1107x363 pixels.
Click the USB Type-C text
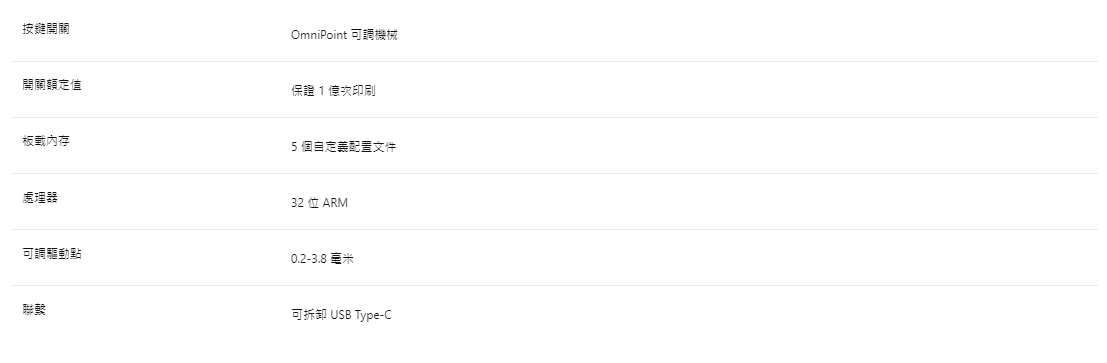pyautogui.click(x=361, y=315)
